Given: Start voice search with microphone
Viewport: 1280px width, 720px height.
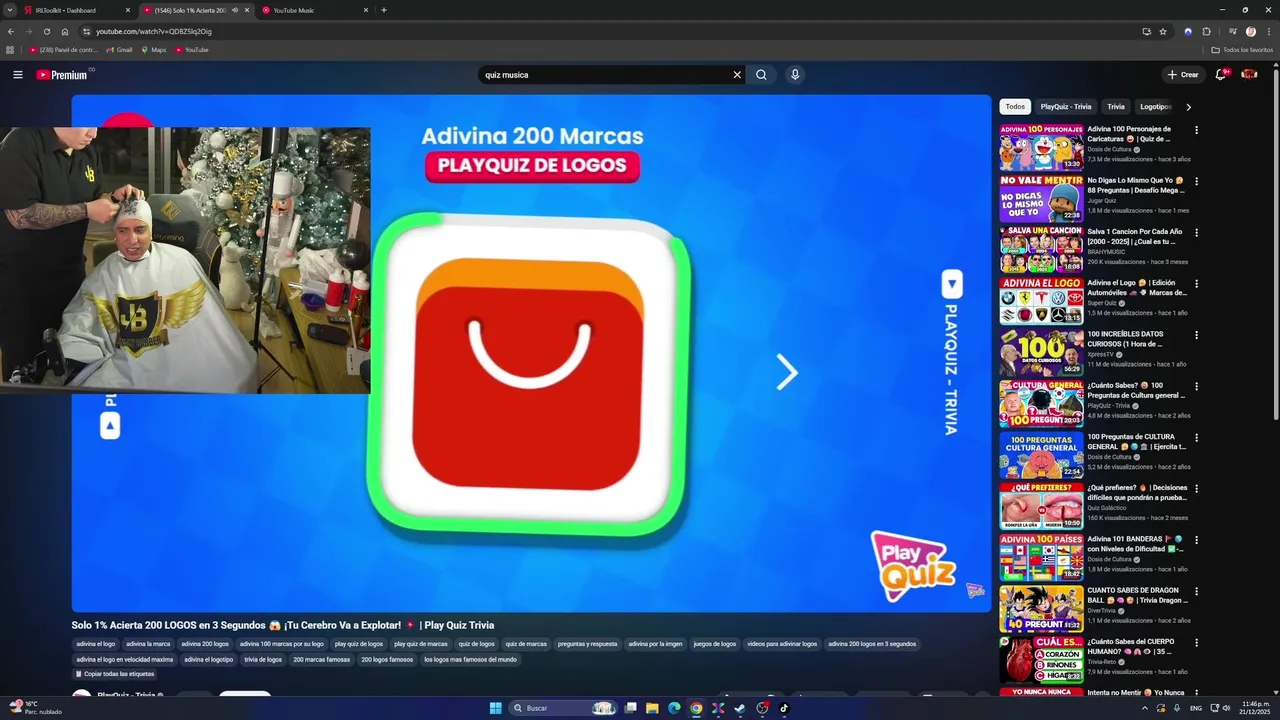Looking at the screenshot, I should click(795, 75).
